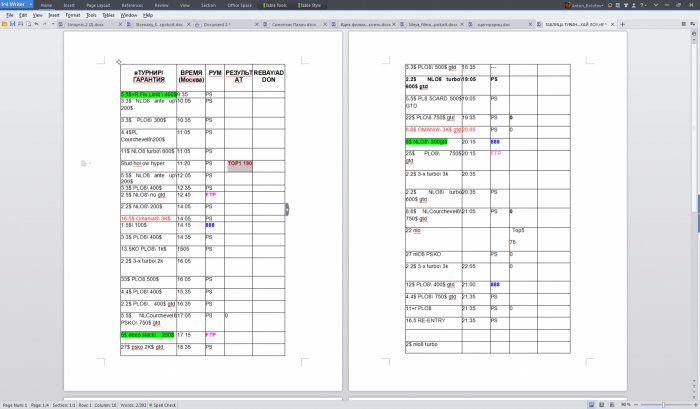Close the first .docx document tab
700x409 pixels.
[120, 25]
